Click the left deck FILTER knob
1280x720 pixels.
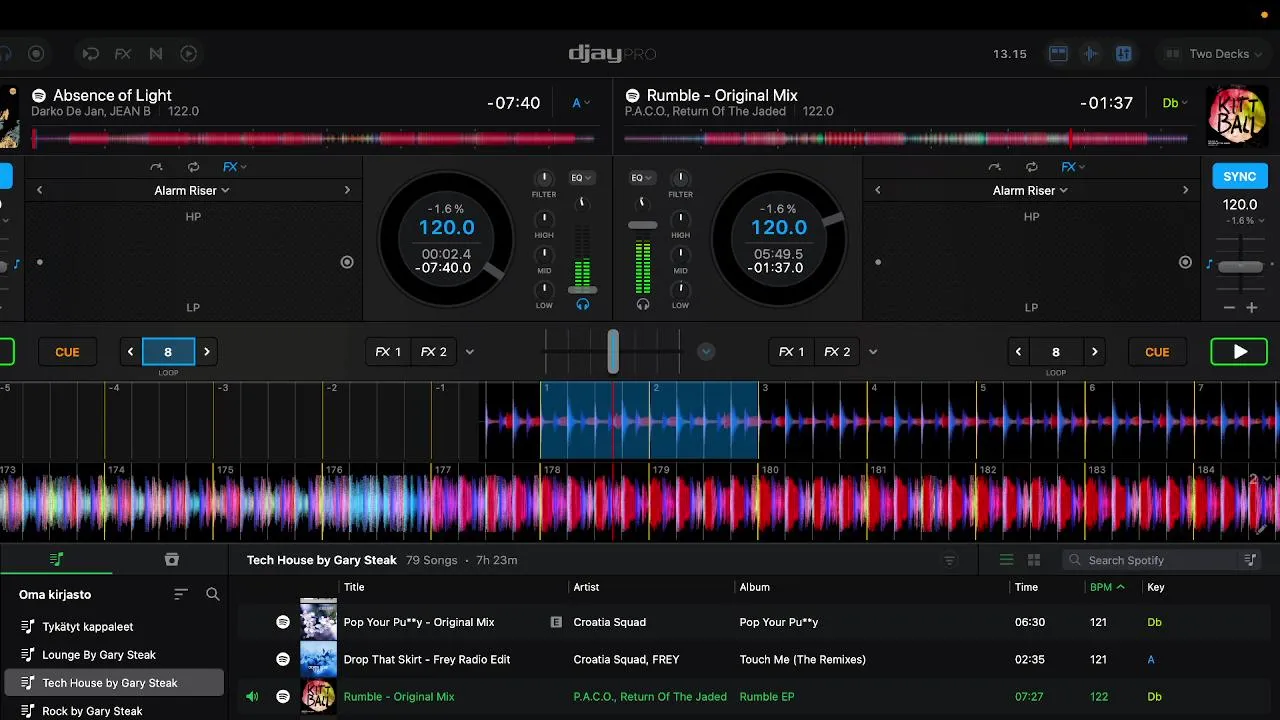pyautogui.click(x=544, y=179)
